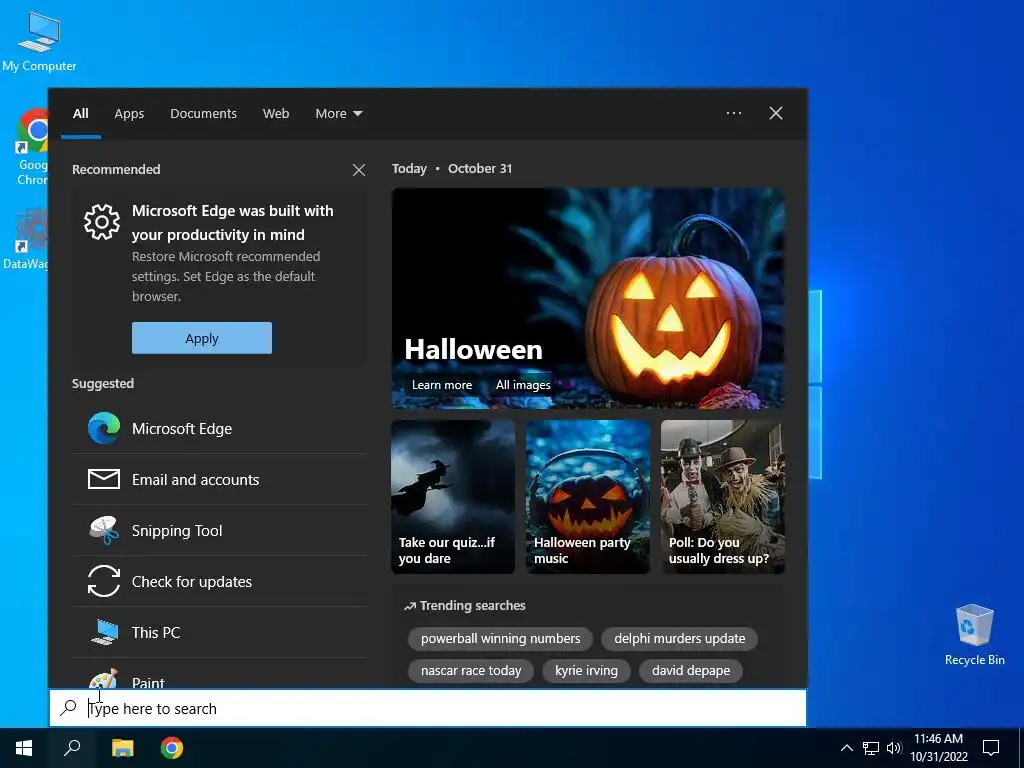
Task: Show hidden system tray icons
Action: [x=846, y=748]
